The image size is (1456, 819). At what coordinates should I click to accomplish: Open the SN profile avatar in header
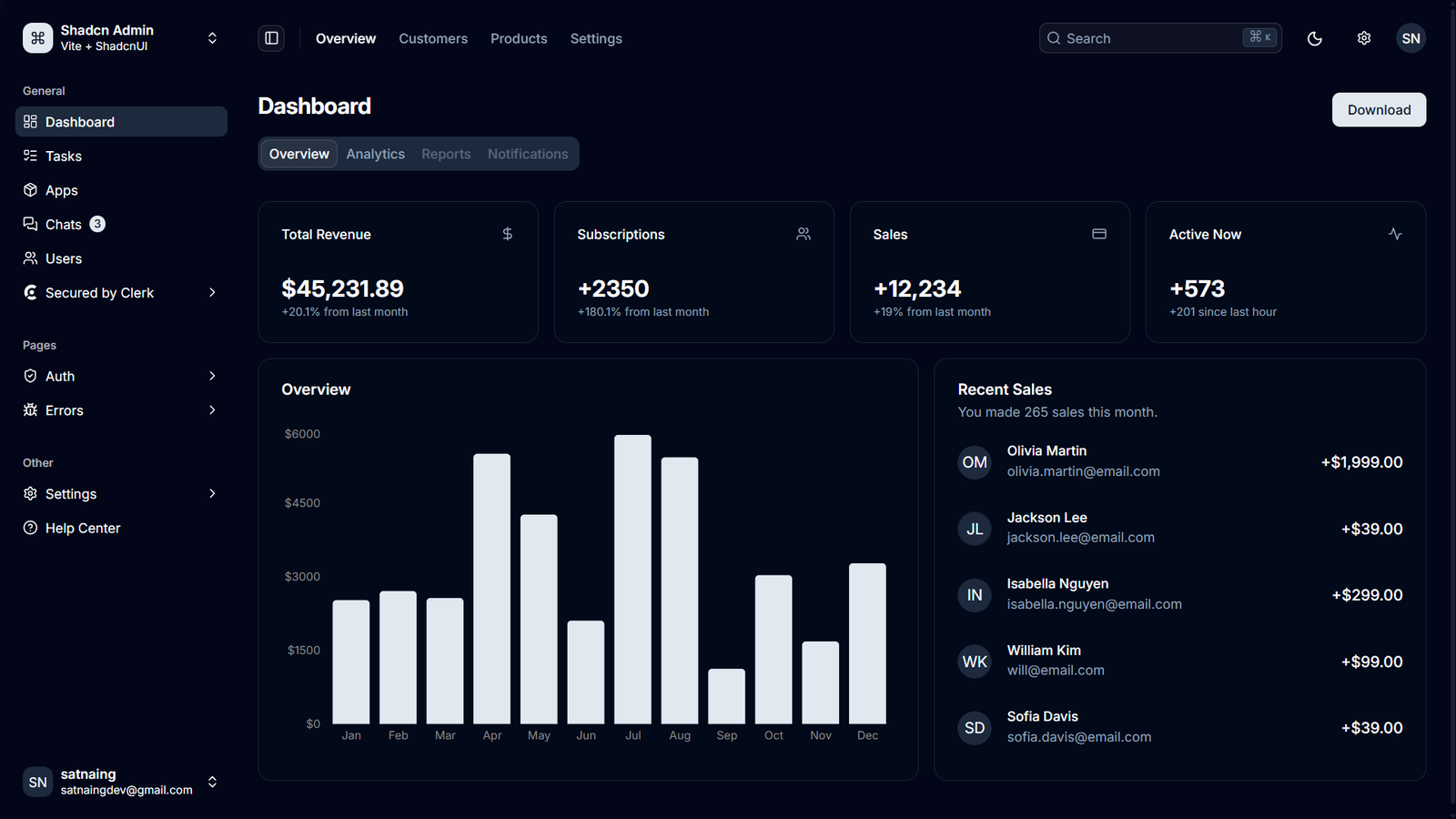pyautogui.click(x=1410, y=38)
